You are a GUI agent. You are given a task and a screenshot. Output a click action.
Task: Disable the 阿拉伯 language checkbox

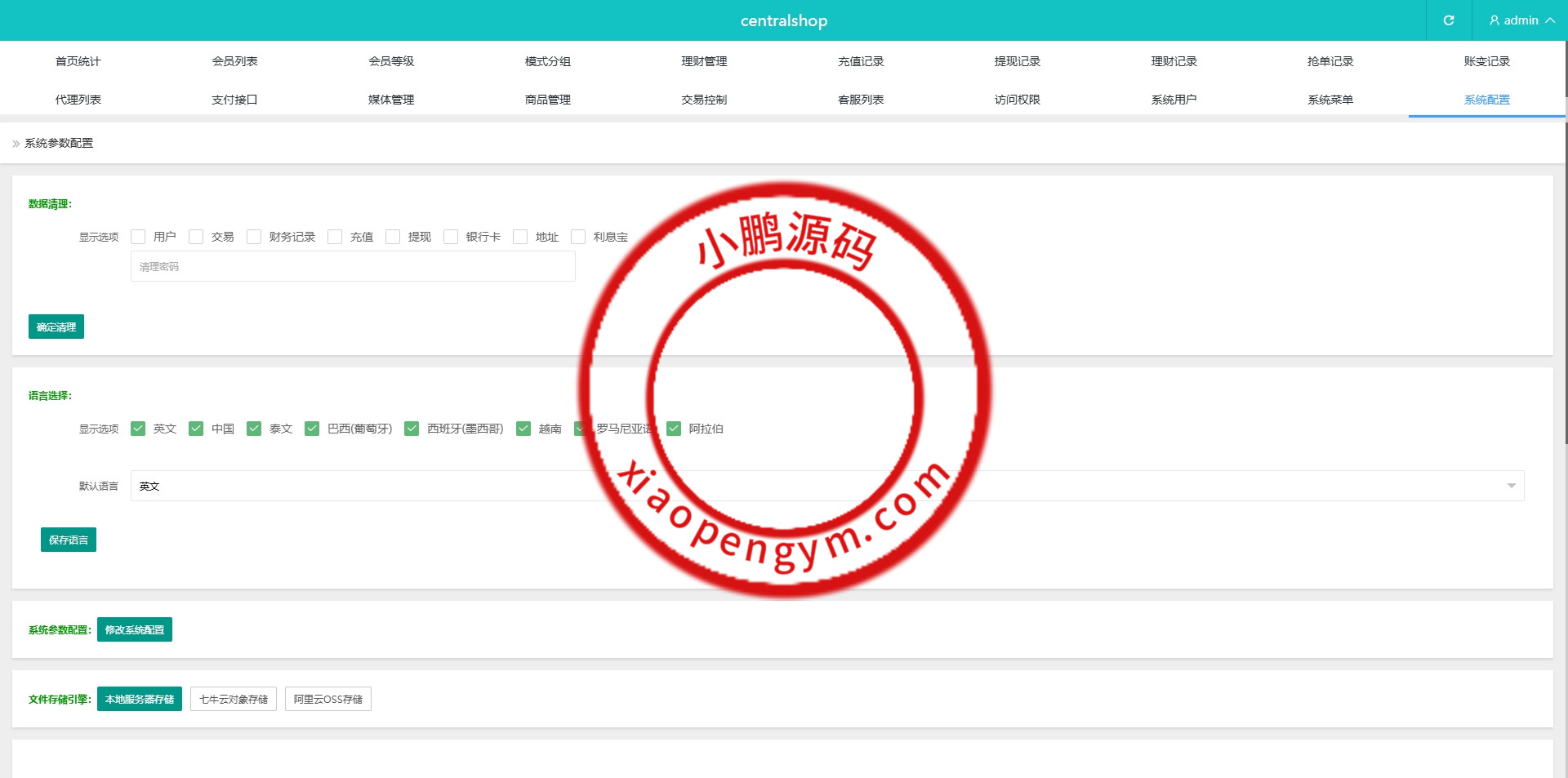coord(674,429)
